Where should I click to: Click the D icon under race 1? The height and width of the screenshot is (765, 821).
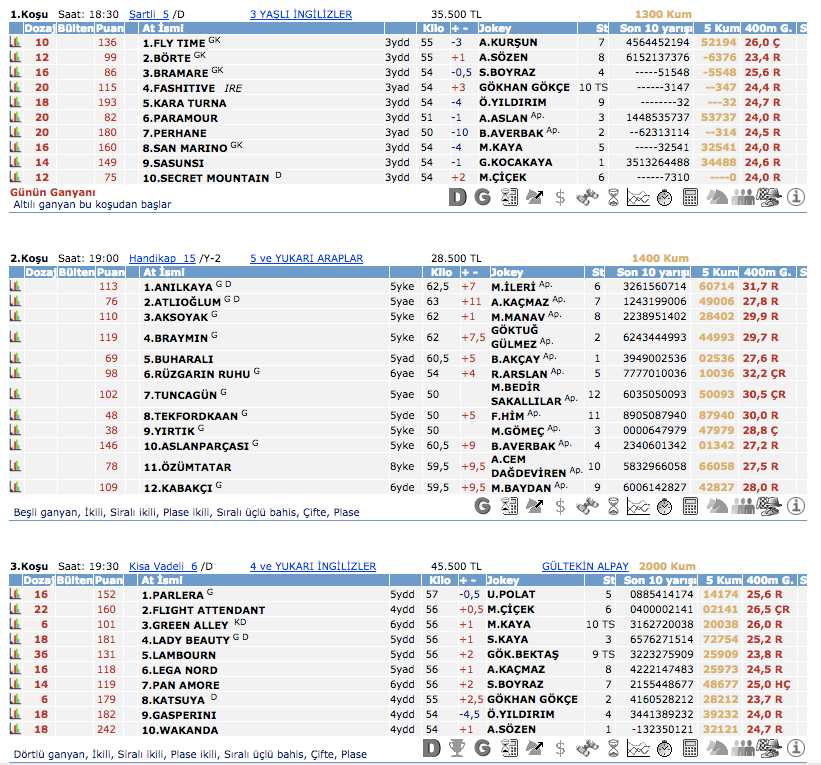[458, 197]
